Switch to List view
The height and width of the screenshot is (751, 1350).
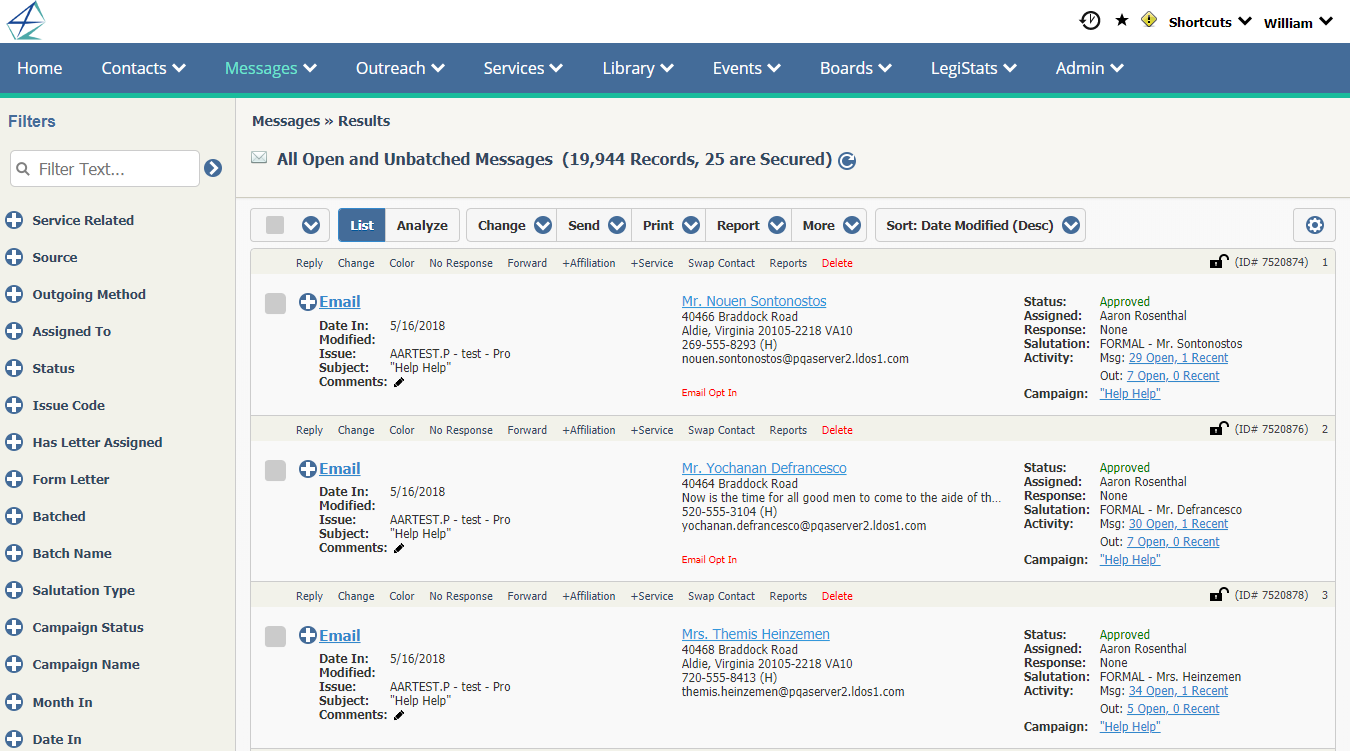coord(362,225)
